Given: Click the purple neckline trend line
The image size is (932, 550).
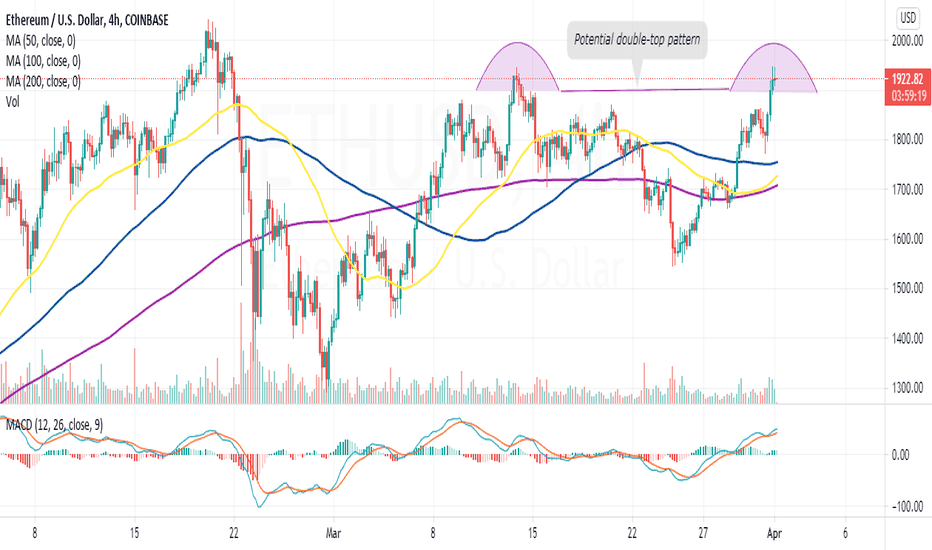Looking at the screenshot, I should click(645, 90).
